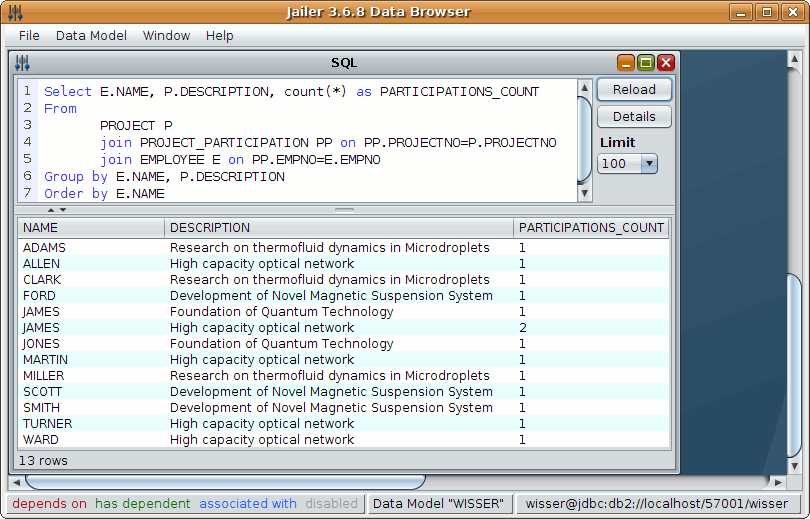Click the Data Model "WISSER" status label
This screenshot has width=810, height=519.
coord(439,504)
